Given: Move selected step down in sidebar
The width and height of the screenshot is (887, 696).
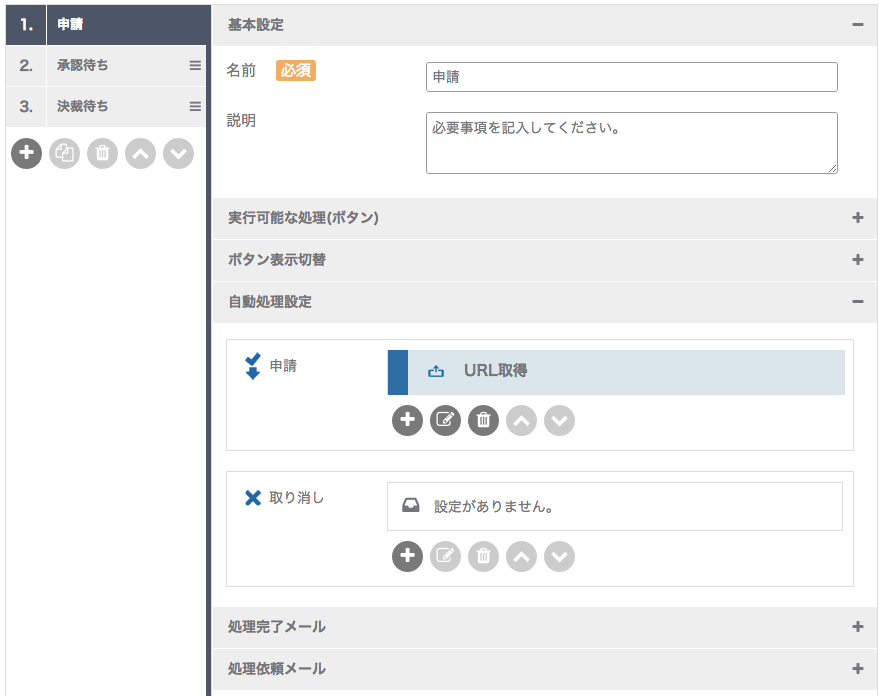Looking at the screenshot, I should 178,153.
